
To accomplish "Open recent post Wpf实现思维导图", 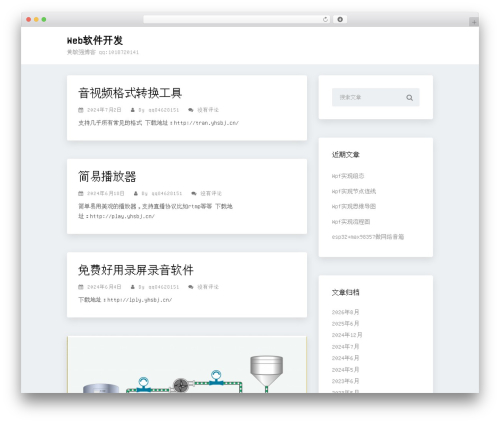I will (x=354, y=206).
